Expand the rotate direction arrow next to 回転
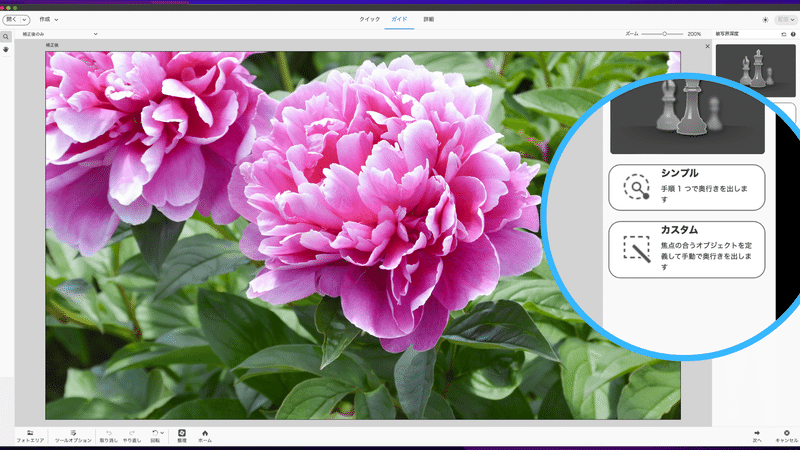This screenshot has width=800, height=450. point(162,433)
